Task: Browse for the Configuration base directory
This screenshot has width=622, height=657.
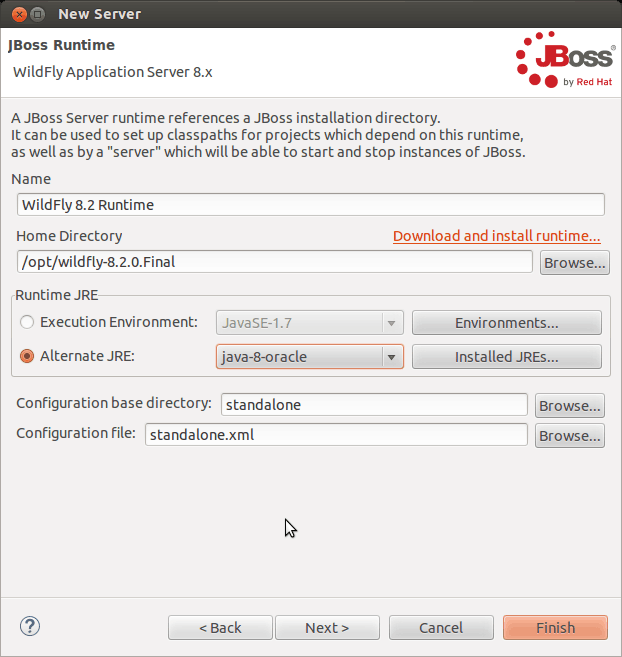Action: point(570,406)
